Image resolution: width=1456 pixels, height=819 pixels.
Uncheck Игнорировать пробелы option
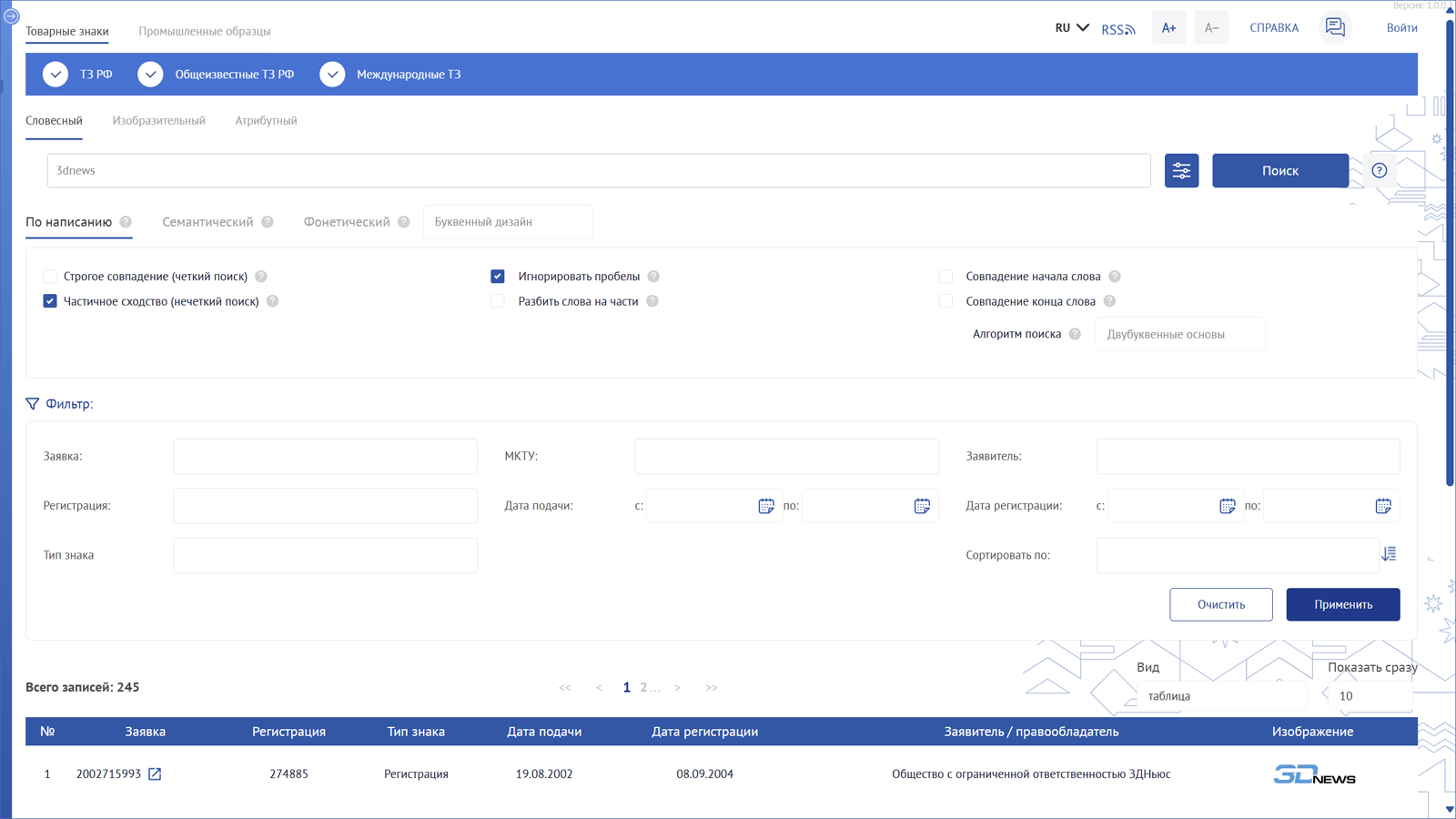click(498, 277)
